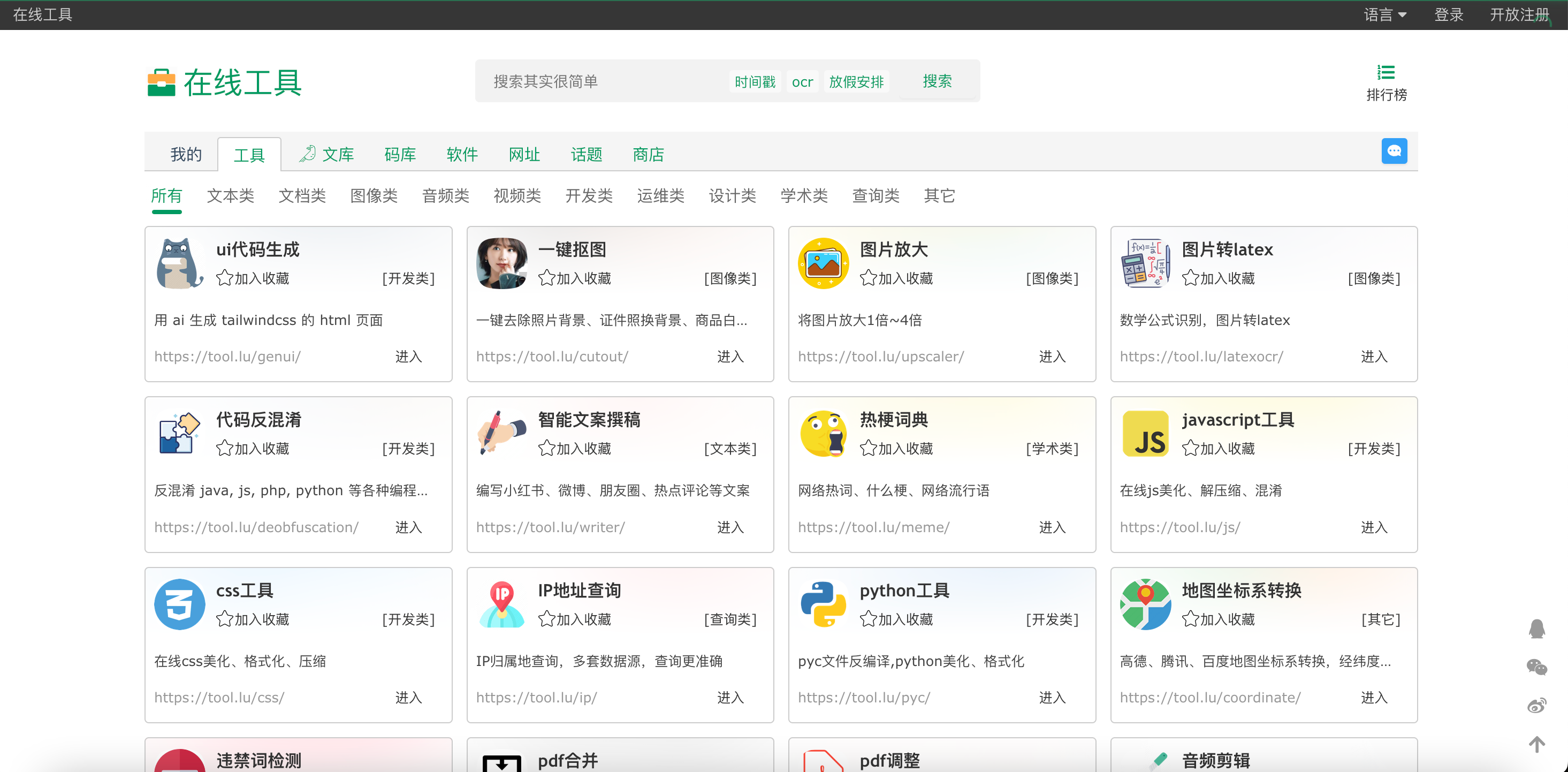Click the 地图坐标系转换 map icon
The width and height of the screenshot is (1568, 772).
1145,604
